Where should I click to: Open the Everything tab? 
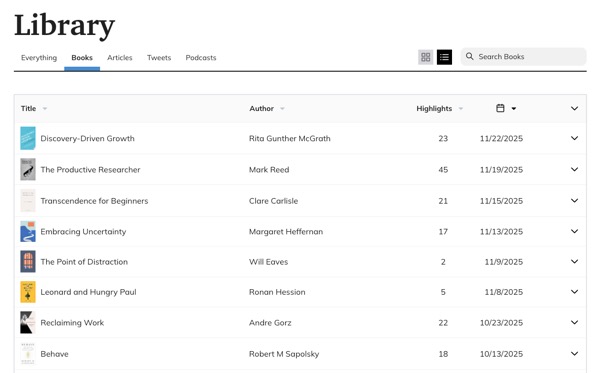[x=39, y=58]
